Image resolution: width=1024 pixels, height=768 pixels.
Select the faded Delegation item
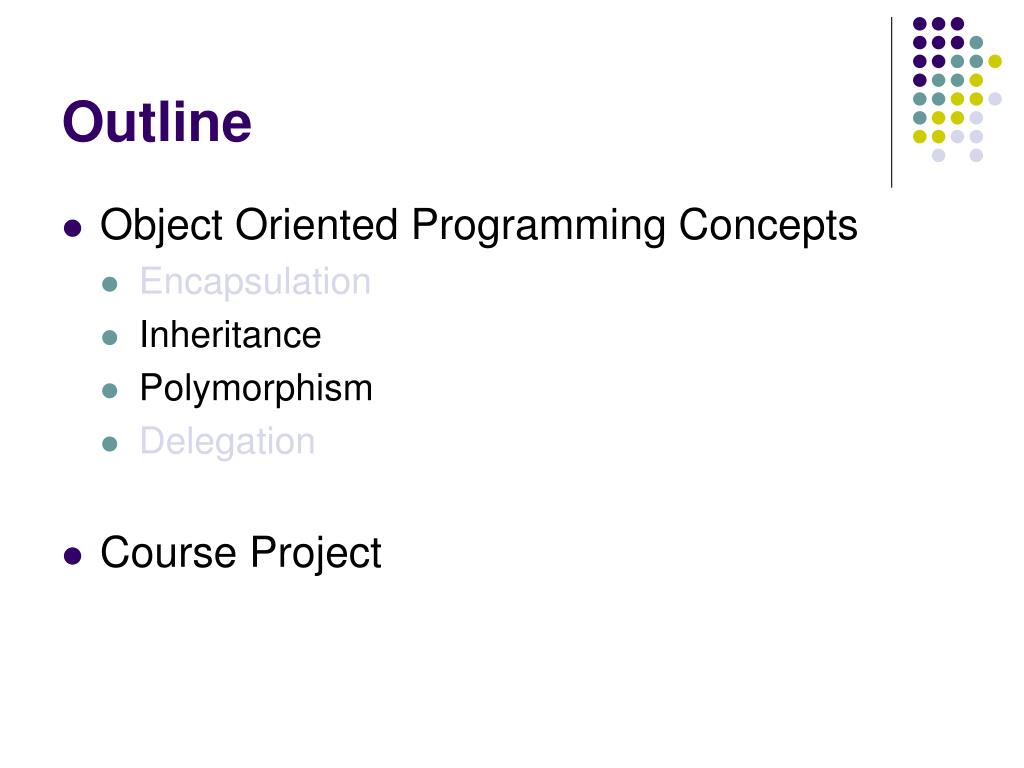(x=227, y=441)
